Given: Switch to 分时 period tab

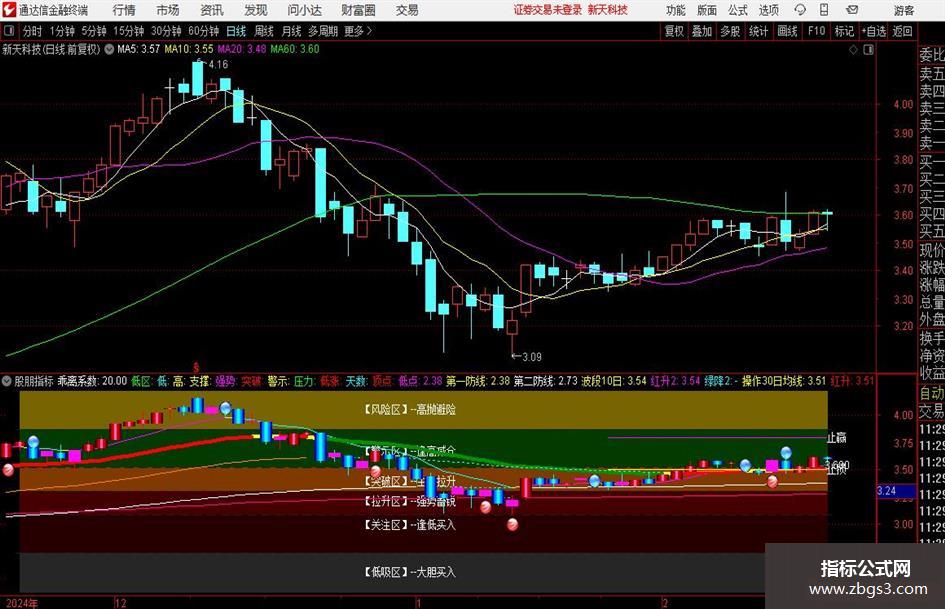Looking at the screenshot, I should [x=33, y=31].
